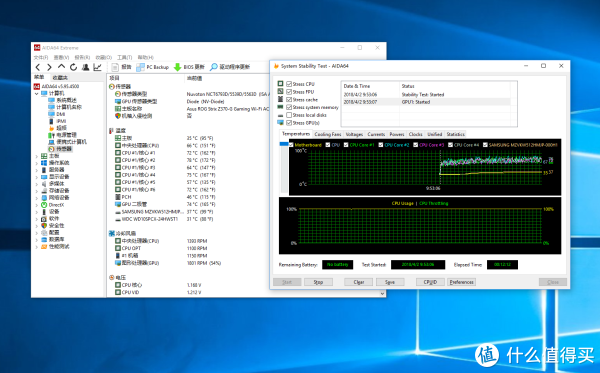The height and width of the screenshot is (373, 600).
Task: Click the green BIOS update arrow icon
Action: click(178, 67)
